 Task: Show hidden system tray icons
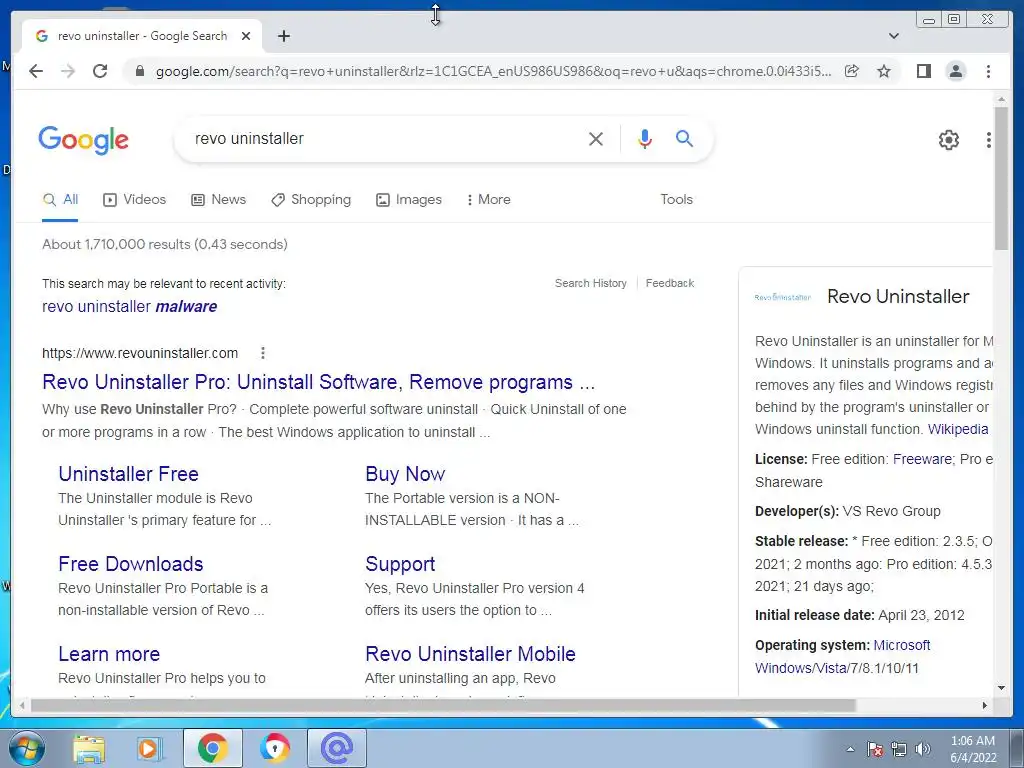pyautogui.click(x=850, y=749)
